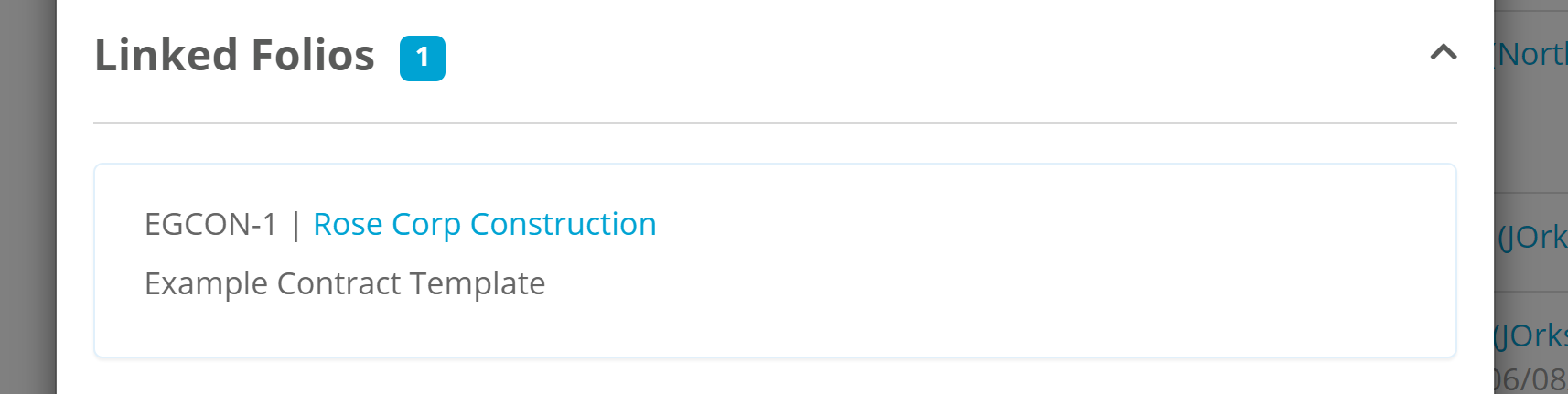Click the Linked Folios heading
The height and width of the screenshot is (394, 1568).
pos(234,56)
